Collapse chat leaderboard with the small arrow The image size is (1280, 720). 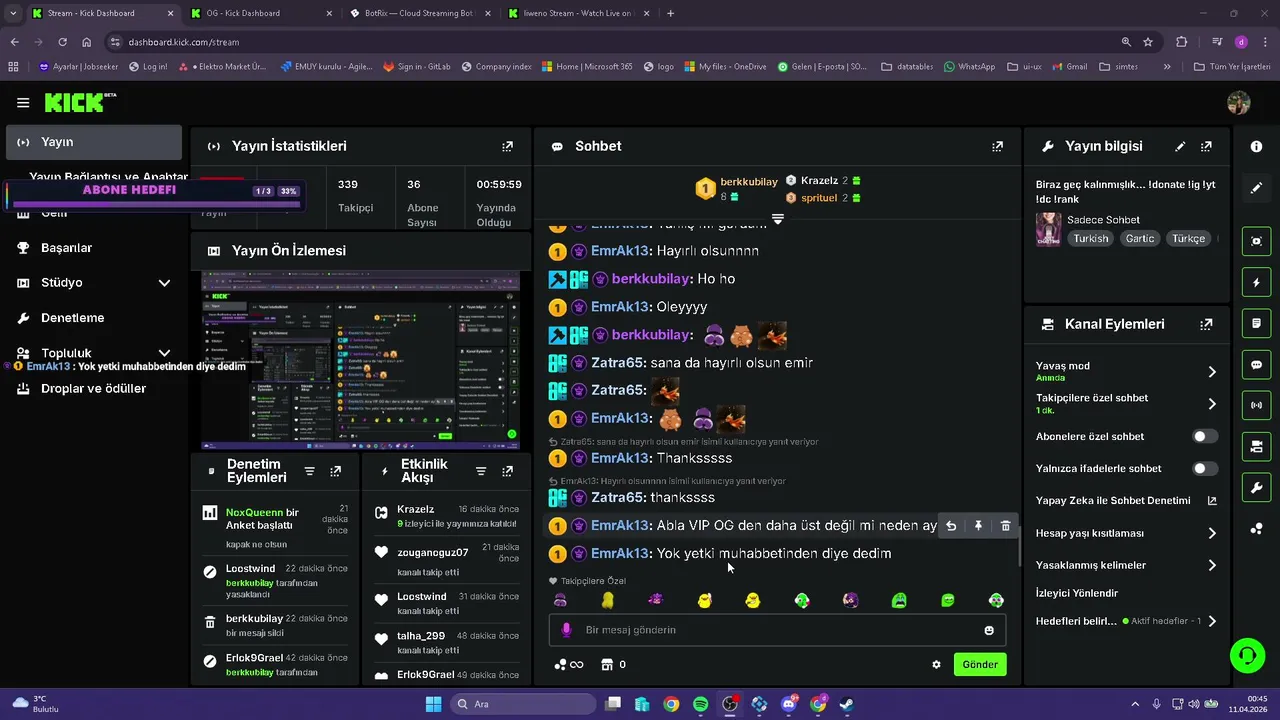coord(777,218)
